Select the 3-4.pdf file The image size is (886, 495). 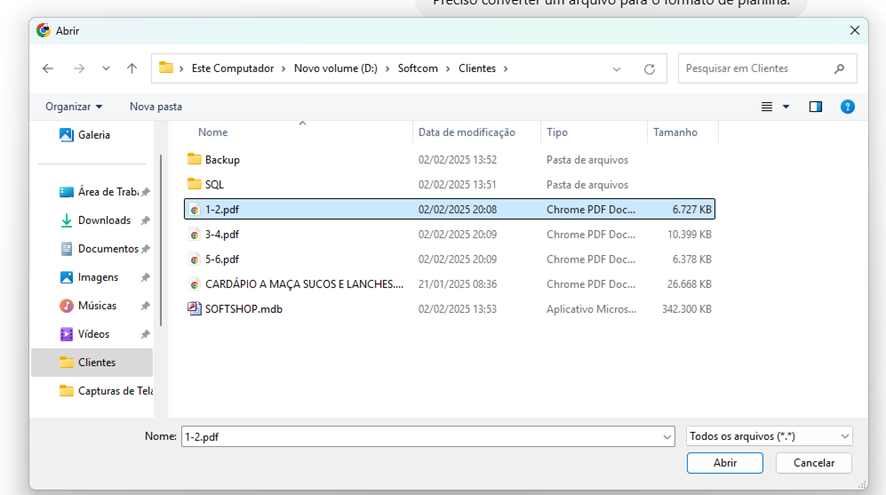221,235
